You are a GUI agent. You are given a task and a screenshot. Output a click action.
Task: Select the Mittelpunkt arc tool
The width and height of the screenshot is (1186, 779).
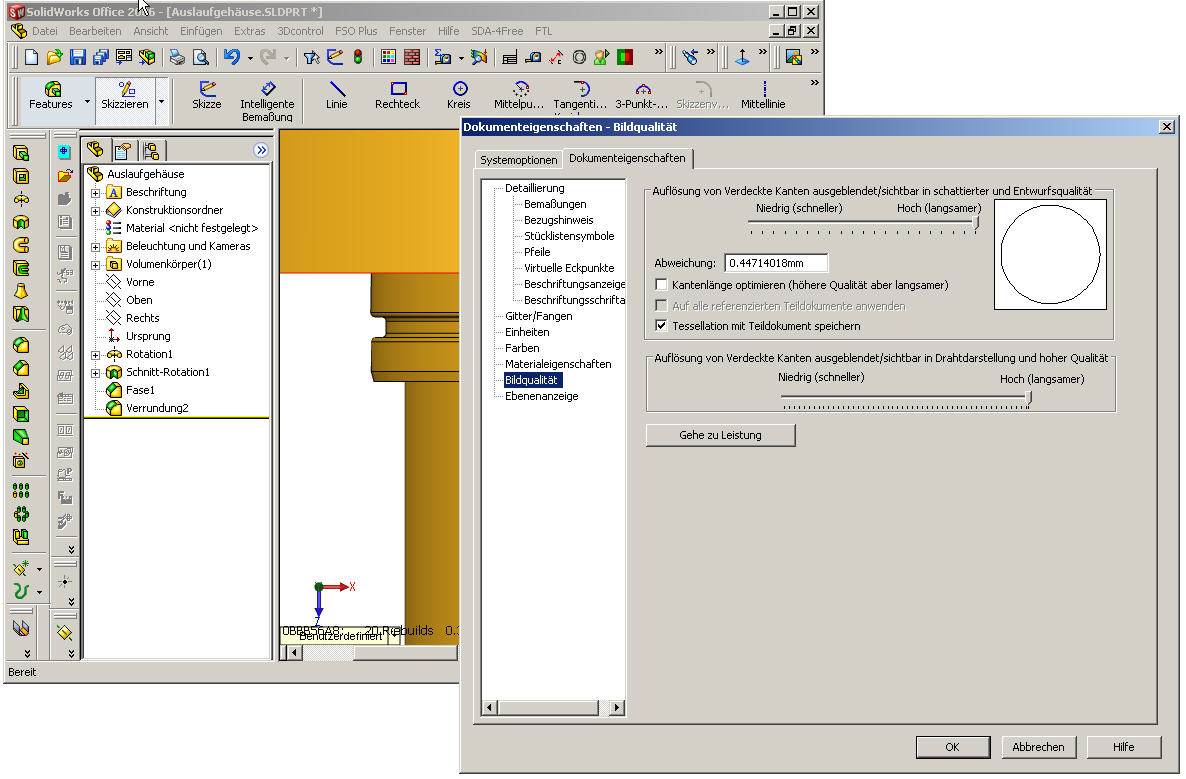pos(519,95)
